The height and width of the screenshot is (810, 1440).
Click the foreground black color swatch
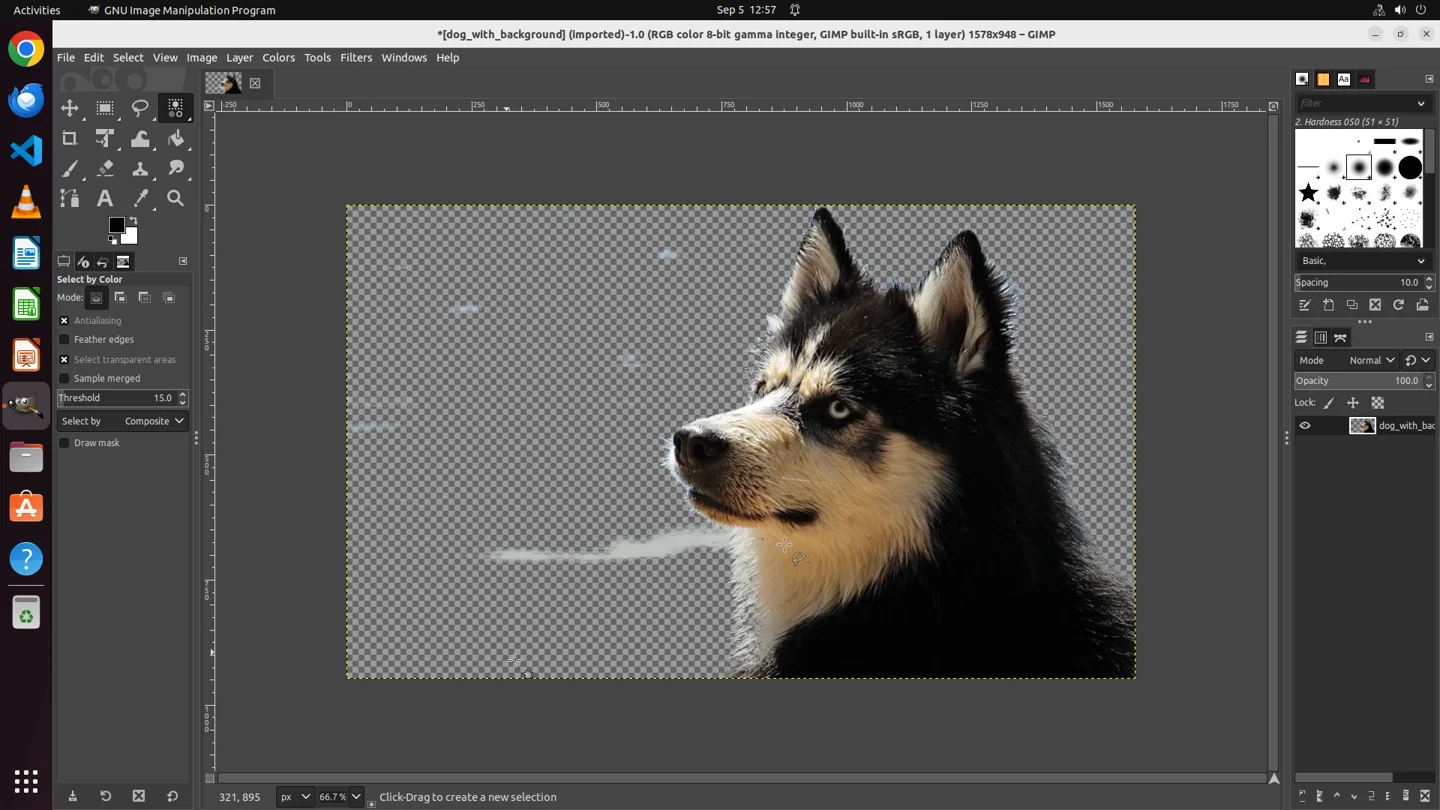(x=116, y=225)
